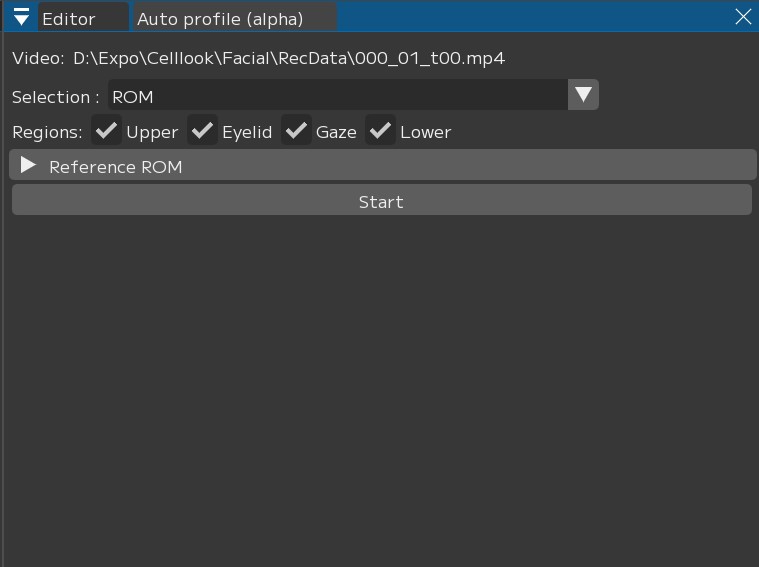The image size is (759, 567).
Task: Close the panel with the X icon
Action: tap(743, 17)
